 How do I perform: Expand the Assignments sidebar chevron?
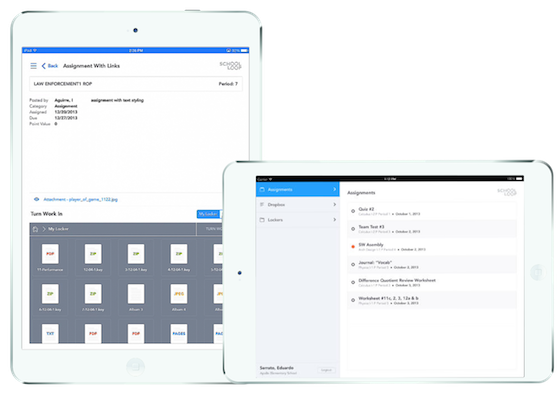335,189
